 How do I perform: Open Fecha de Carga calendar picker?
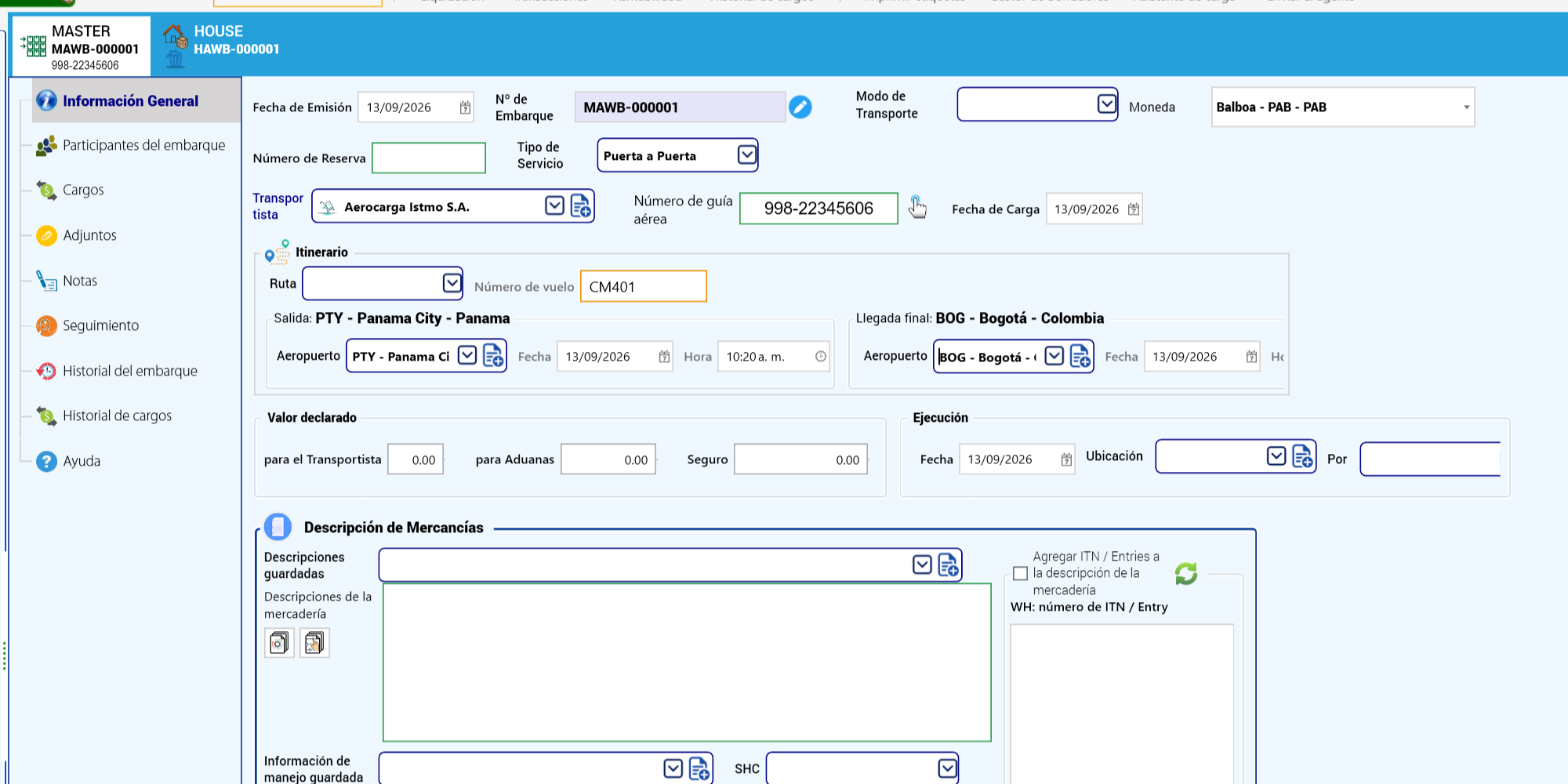click(x=1134, y=209)
